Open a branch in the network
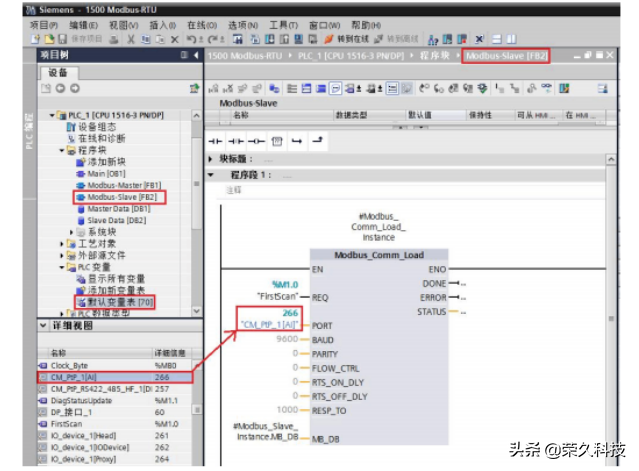The image size is (639, 471). tap(297, 141)
